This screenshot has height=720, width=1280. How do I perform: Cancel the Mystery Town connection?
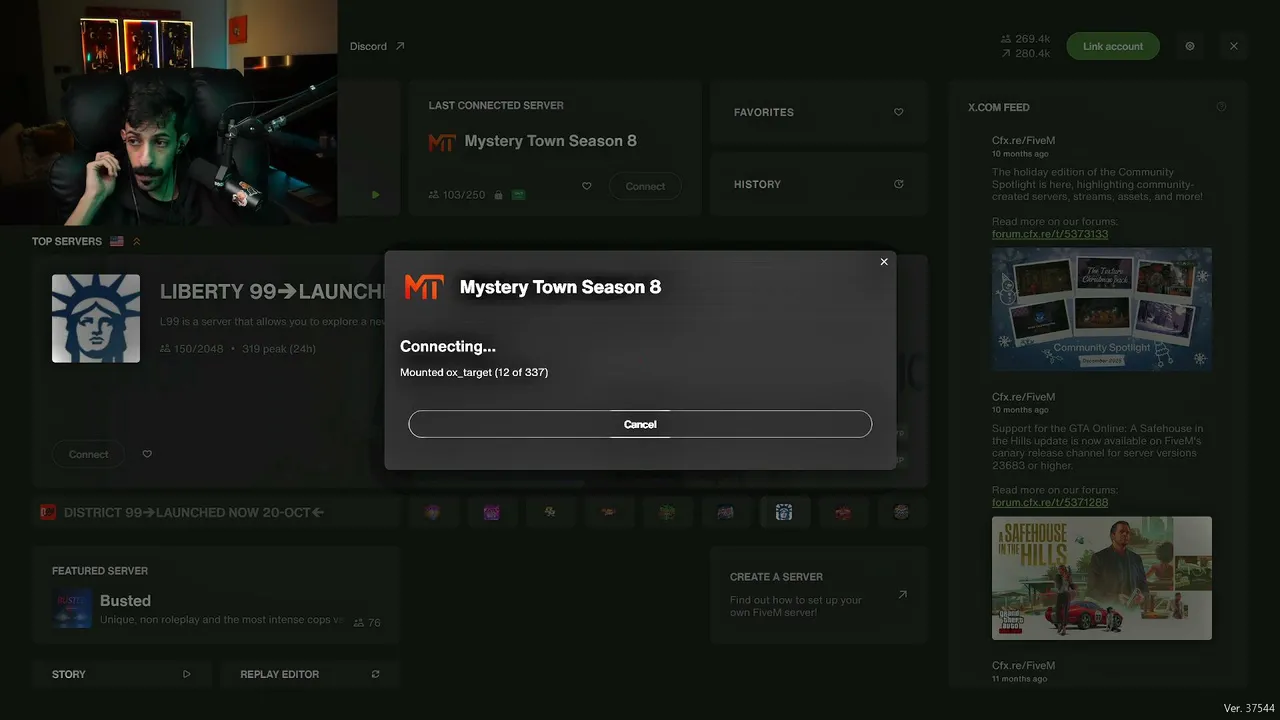pos(640,424)
